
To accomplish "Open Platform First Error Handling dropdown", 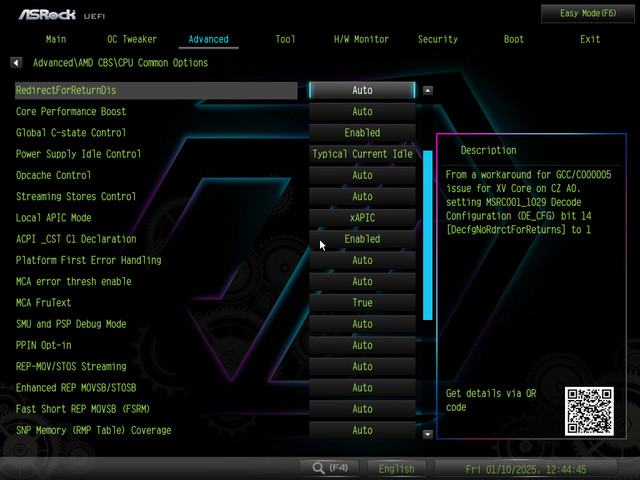I will coord(362,260).
